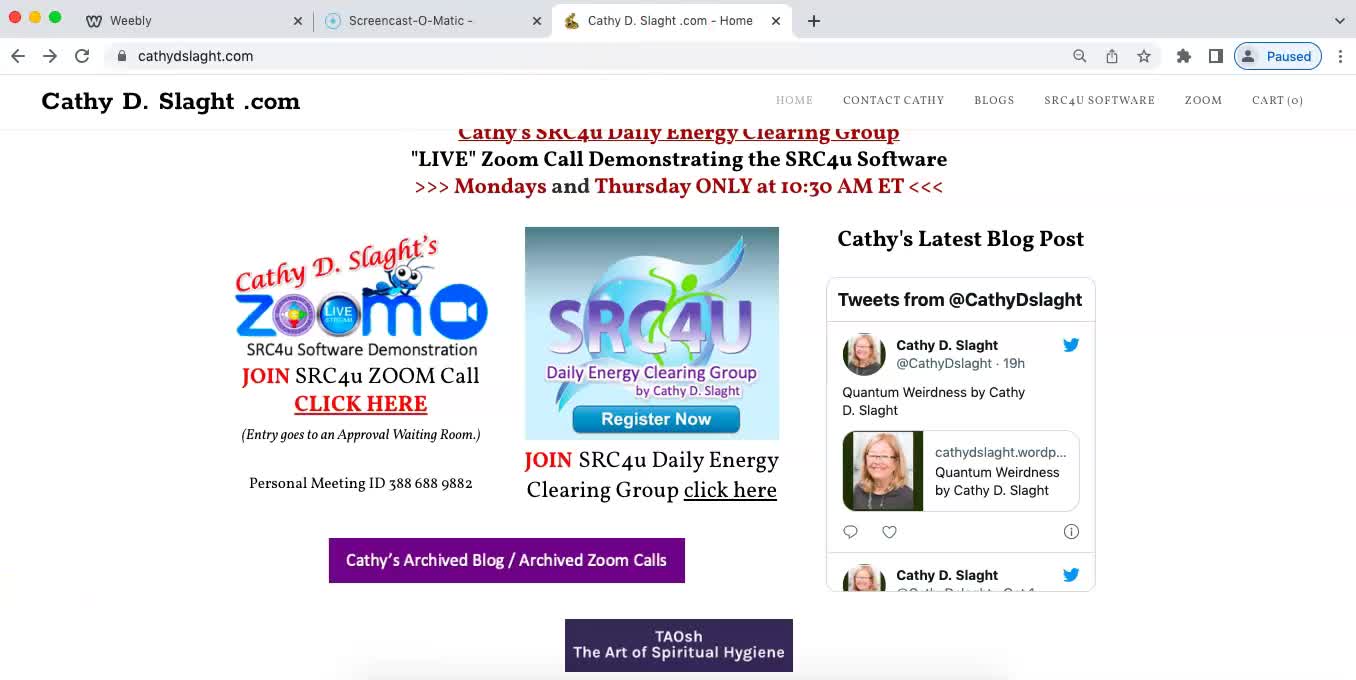Click the site lock icon in address bar
Viewport: 1356px width, 680px height.
click(122, 56)
